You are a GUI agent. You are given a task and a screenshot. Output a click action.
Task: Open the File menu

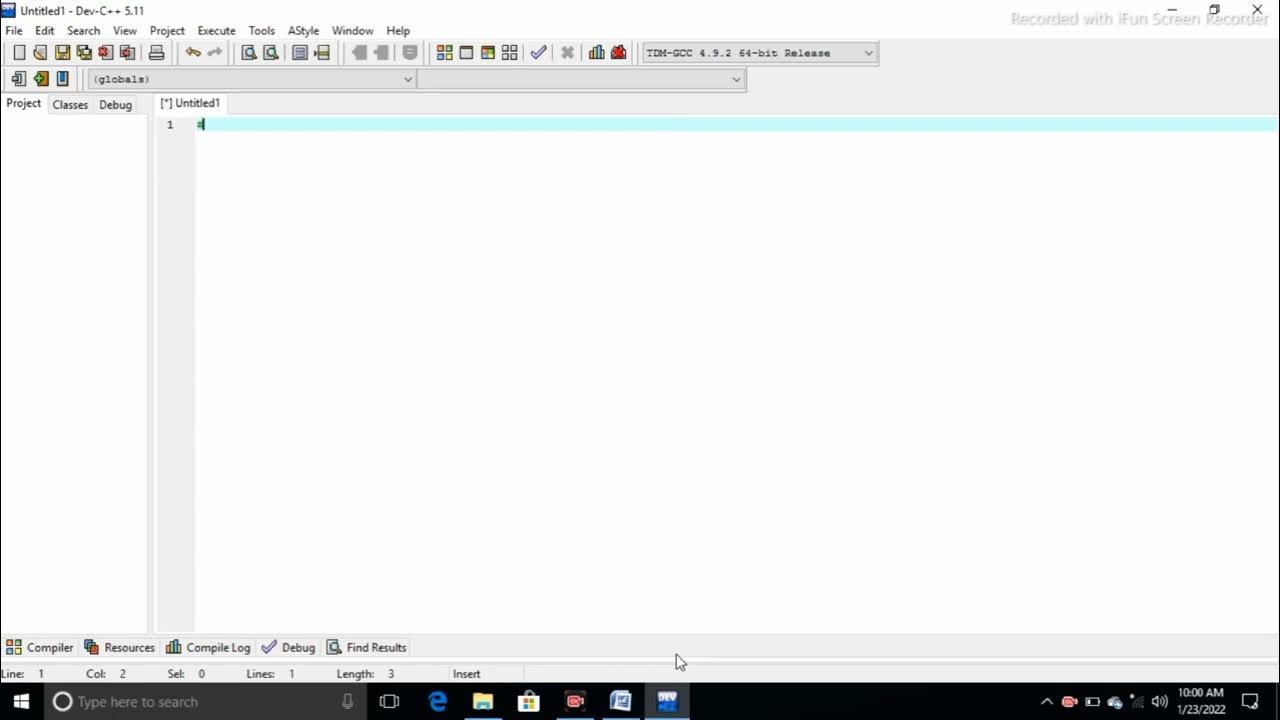pos(14,31)
